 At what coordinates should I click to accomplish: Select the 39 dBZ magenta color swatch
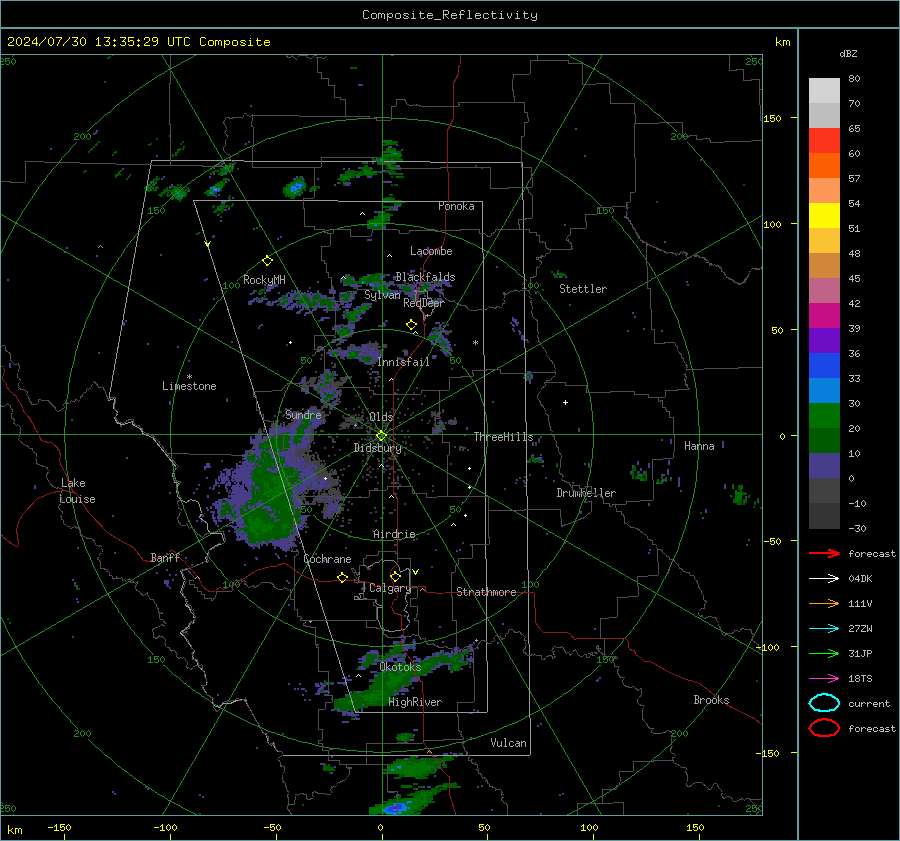(824, 315)
